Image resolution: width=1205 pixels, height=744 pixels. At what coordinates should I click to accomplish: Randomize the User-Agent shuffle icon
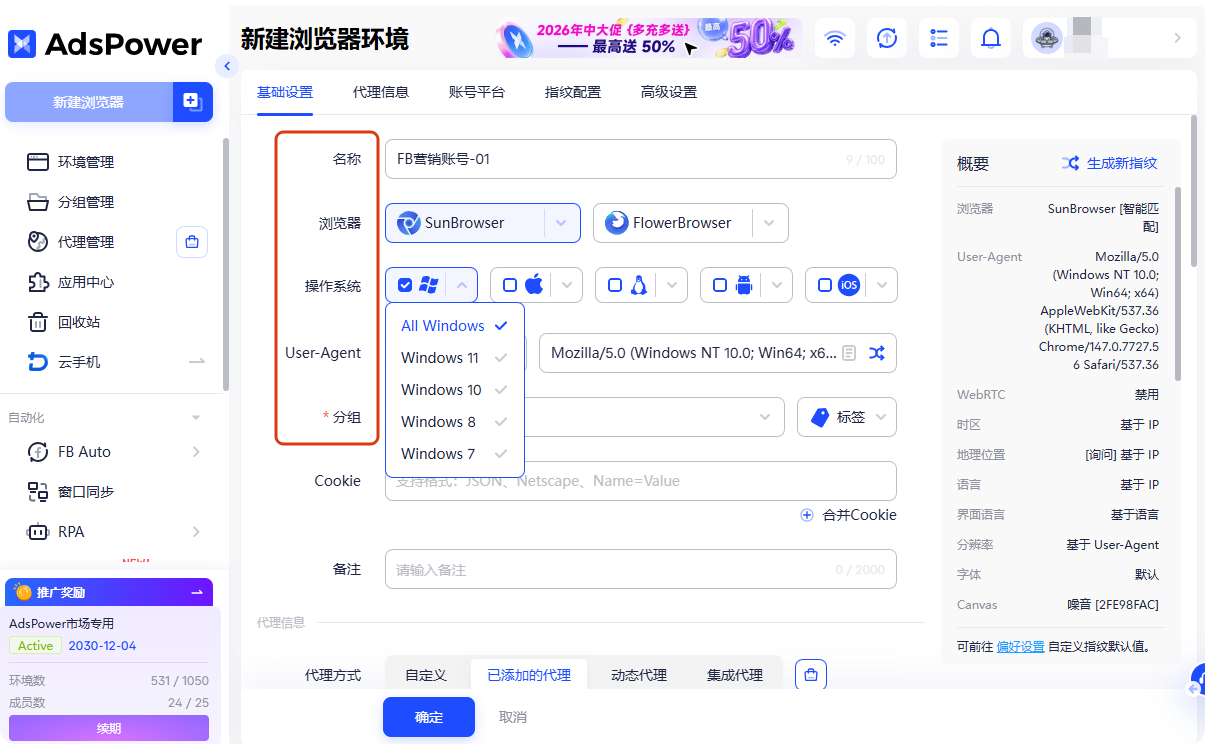tap(877, 353)
